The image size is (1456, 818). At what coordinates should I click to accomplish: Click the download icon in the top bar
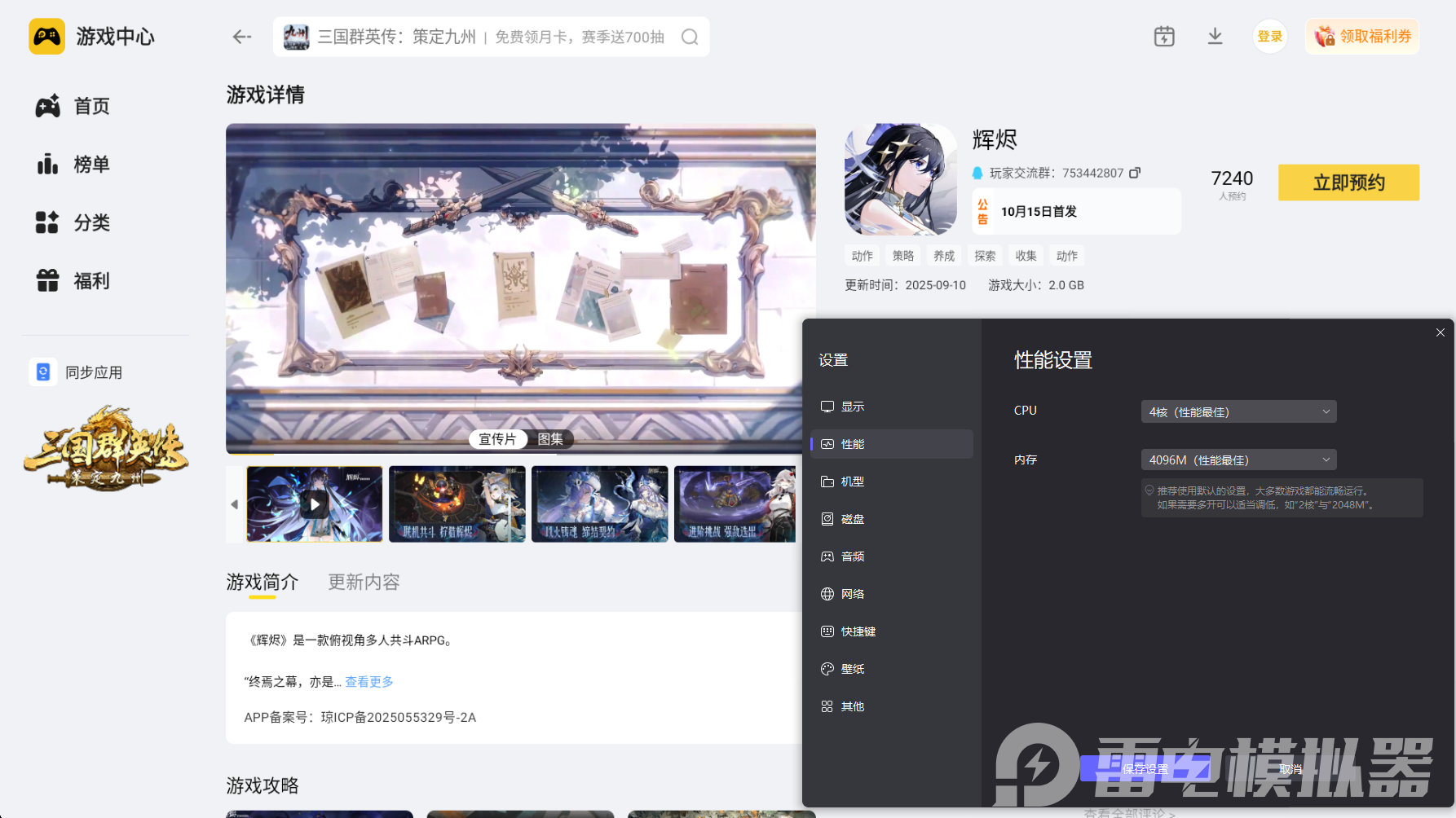click(1216, 36)
